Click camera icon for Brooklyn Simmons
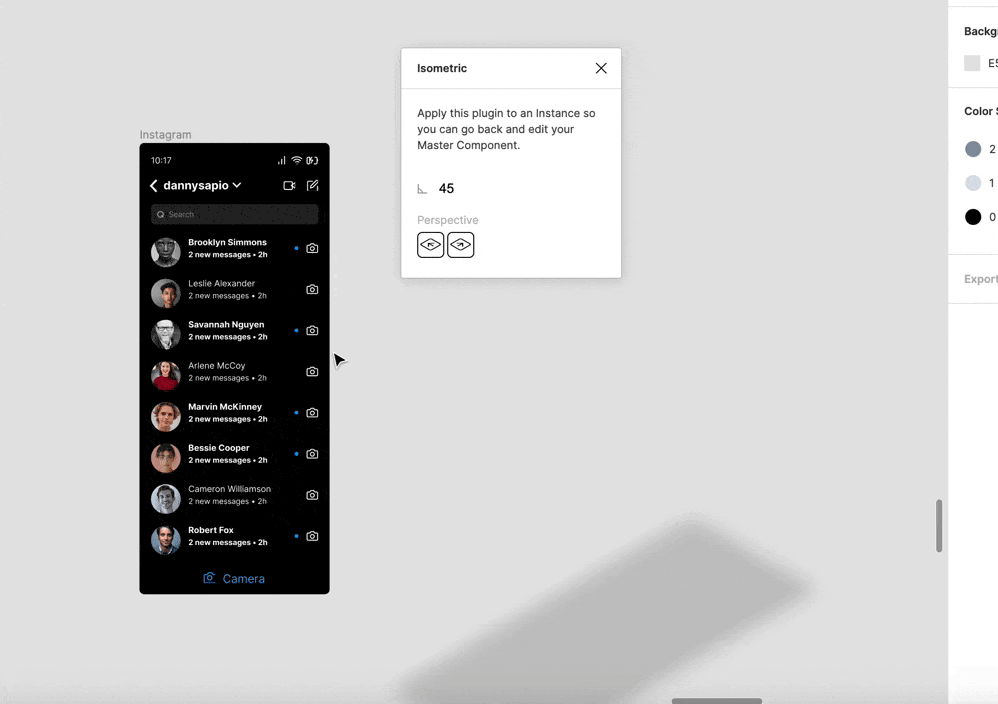 point(312,248)
